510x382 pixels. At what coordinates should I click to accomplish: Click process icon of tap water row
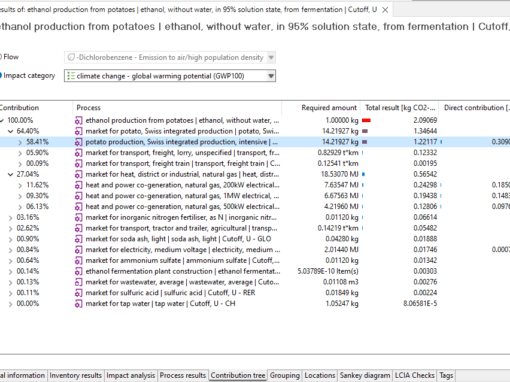78,304
